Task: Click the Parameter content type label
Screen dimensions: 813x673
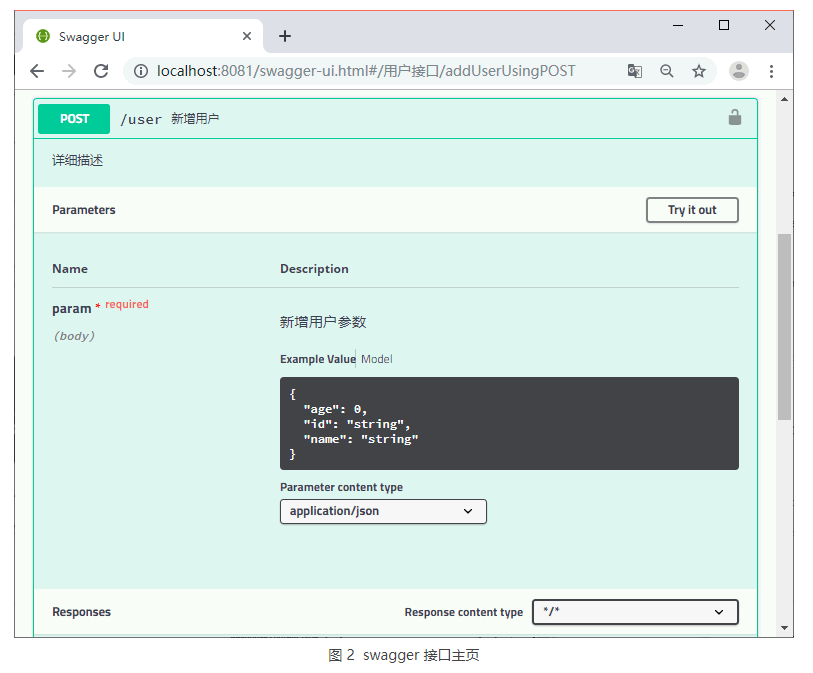Action: [x=341, y=487]
